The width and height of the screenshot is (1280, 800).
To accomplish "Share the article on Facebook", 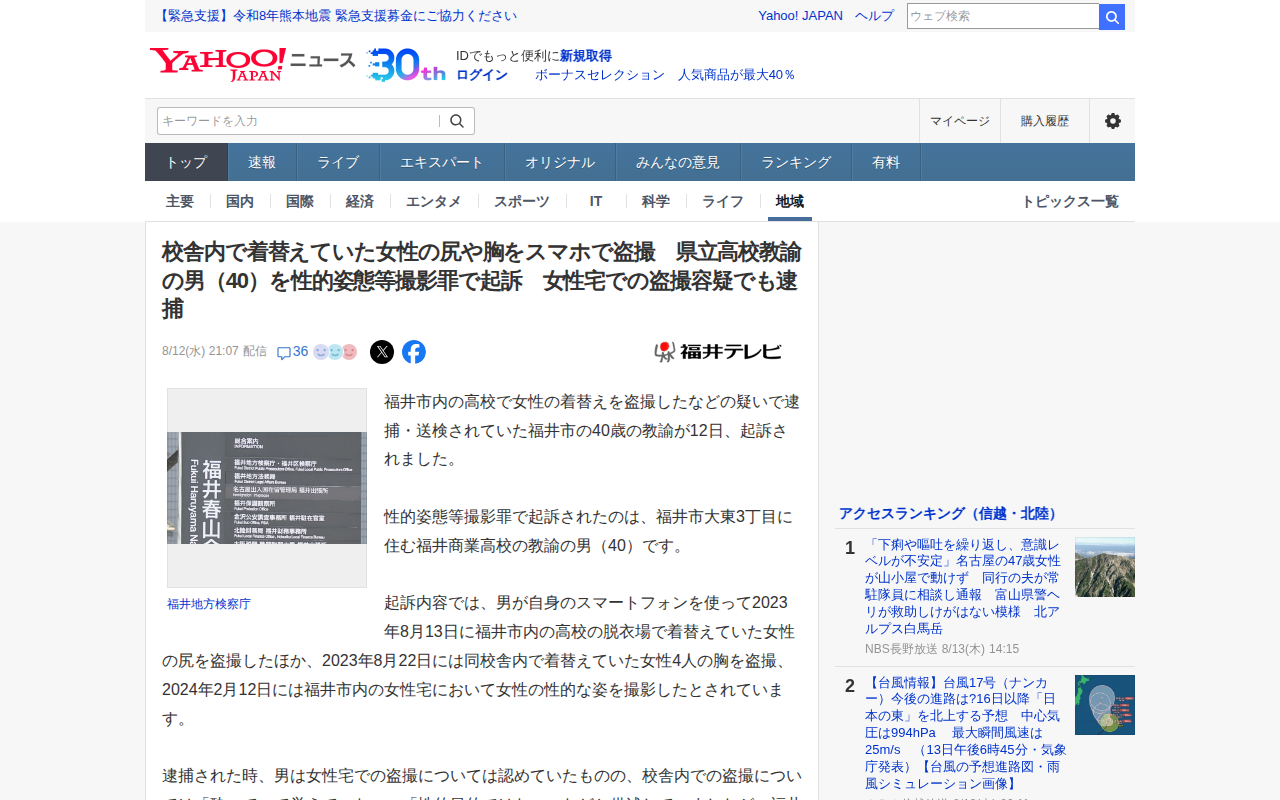I will (x=414, y=352).
